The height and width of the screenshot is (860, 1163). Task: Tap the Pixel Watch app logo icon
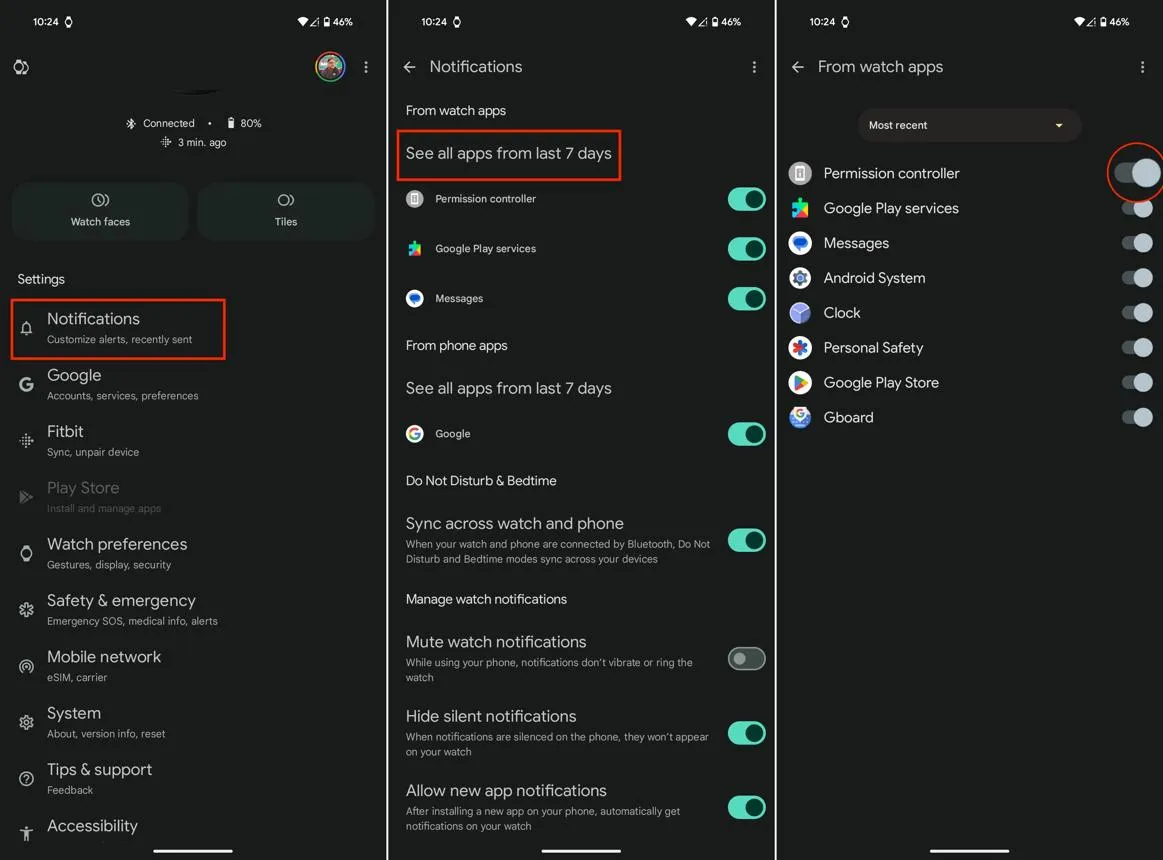[x=21, y=68]
